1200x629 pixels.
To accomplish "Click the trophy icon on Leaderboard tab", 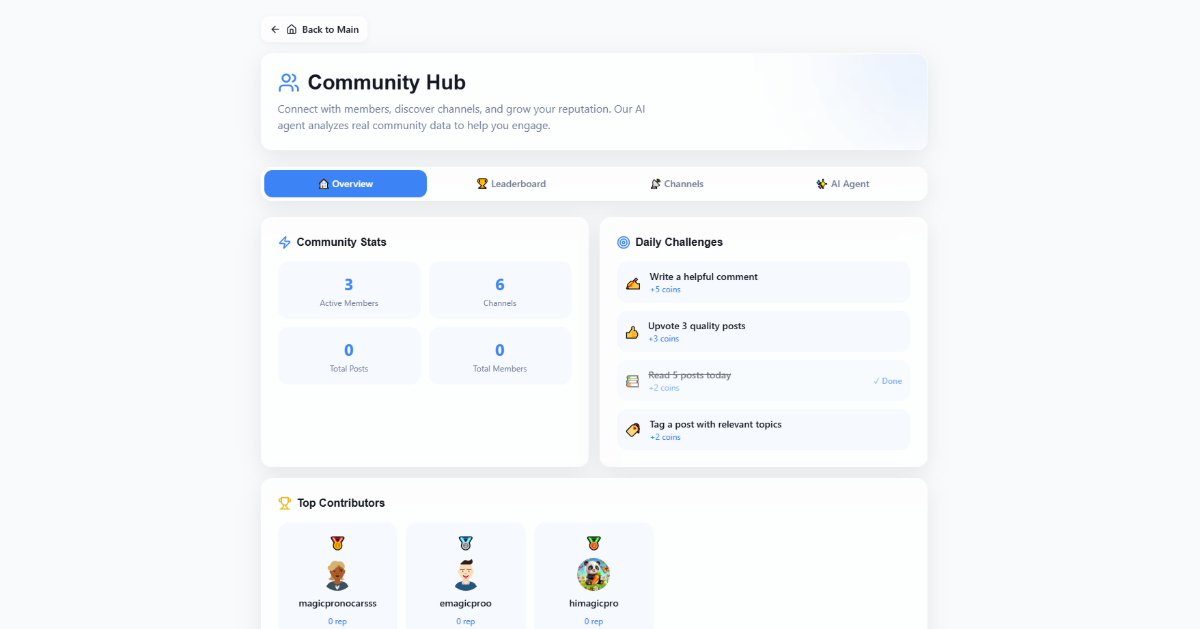I will pyautogui.click(x=482, y=184).
